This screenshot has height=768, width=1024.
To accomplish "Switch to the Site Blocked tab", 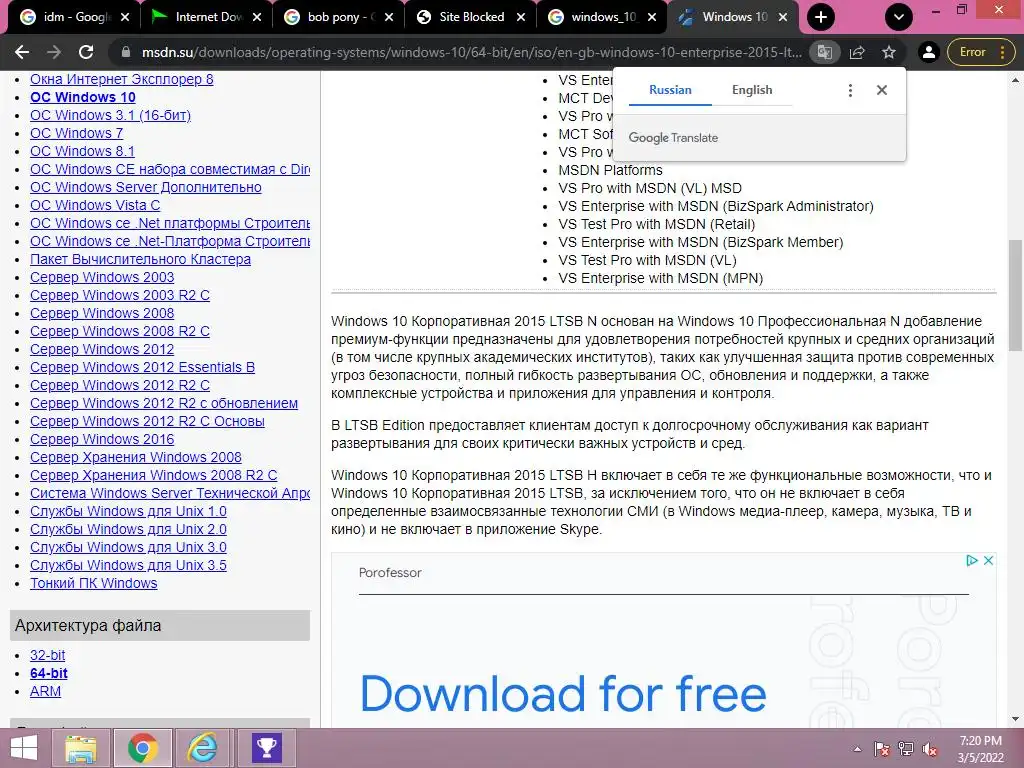I will pos(470,17).
